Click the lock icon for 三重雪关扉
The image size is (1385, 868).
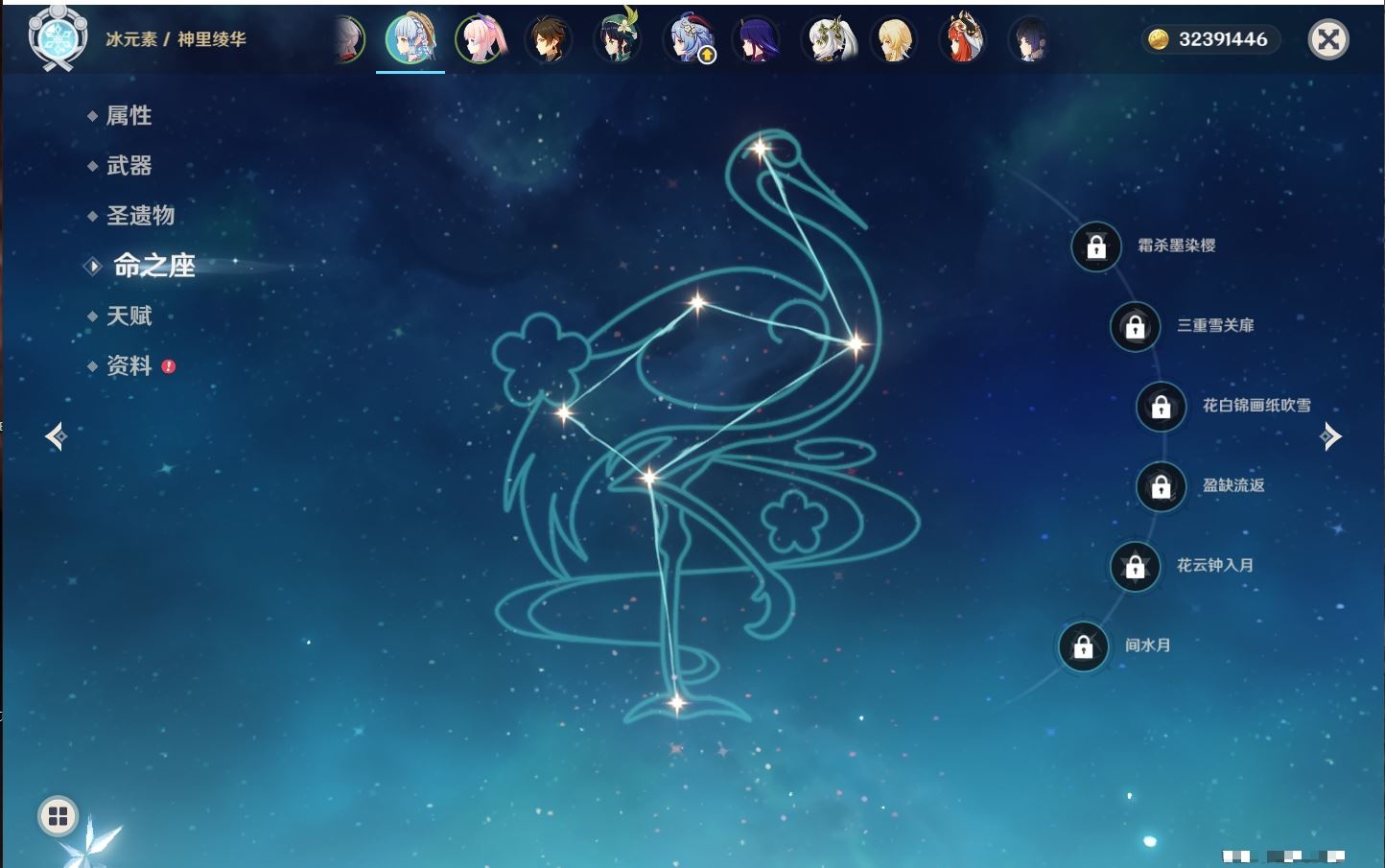point(1135,326)
